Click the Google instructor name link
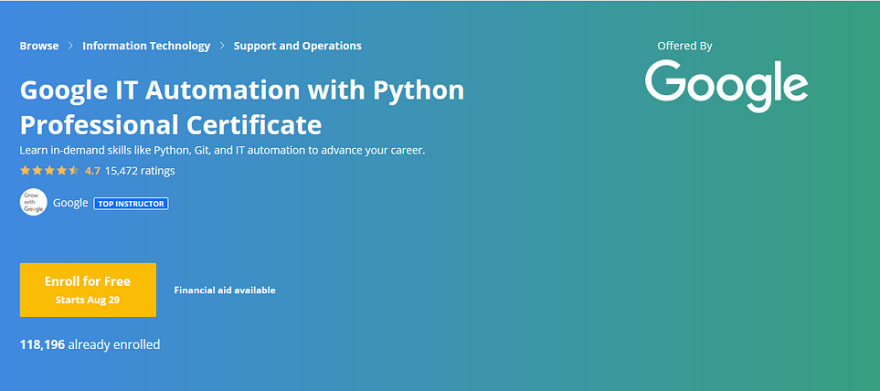The height and width of the screenshot is (391, 880). point(71,203)
